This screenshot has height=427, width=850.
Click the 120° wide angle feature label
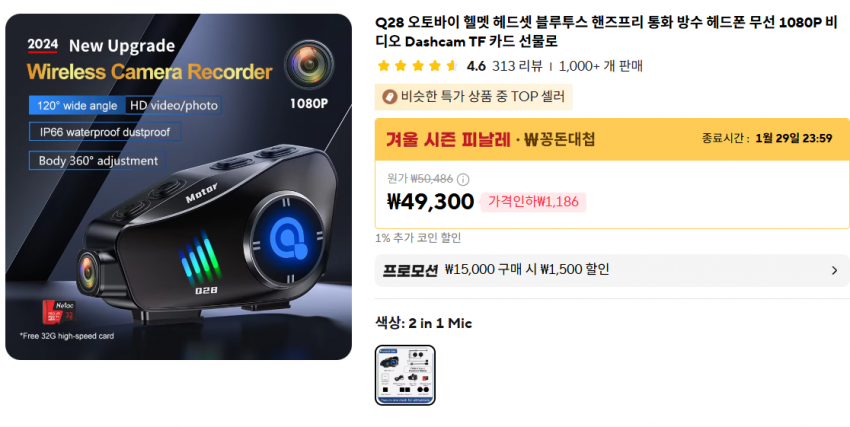point(77,106)
